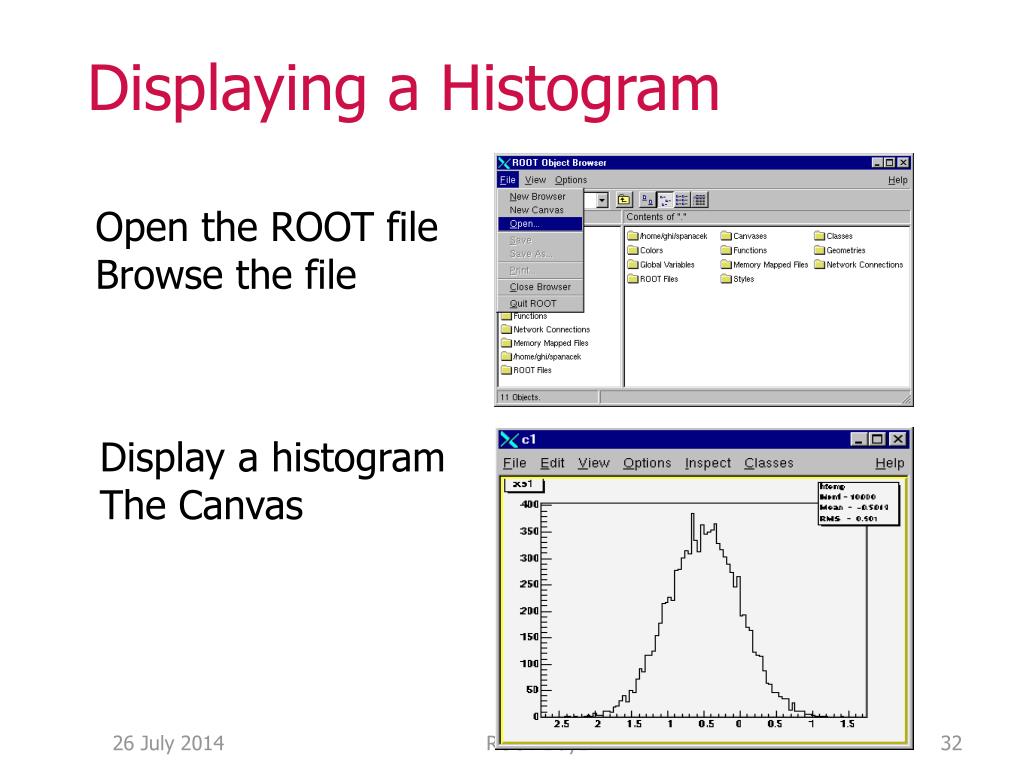
Task: Open Options menu in ROOT Object Browser
Action: 571,180
